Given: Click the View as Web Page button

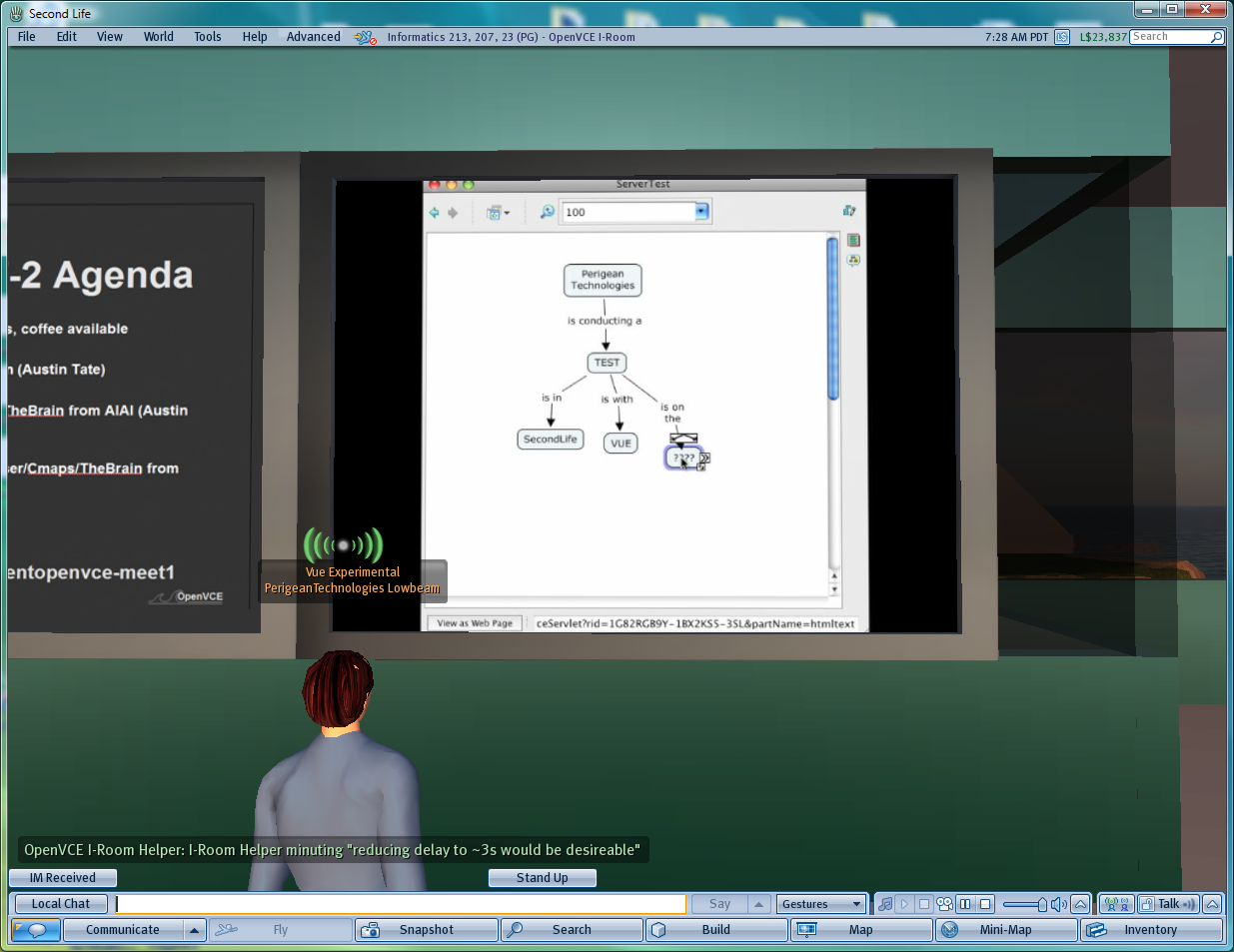Looking at the screenshot, I should [475, 623].
